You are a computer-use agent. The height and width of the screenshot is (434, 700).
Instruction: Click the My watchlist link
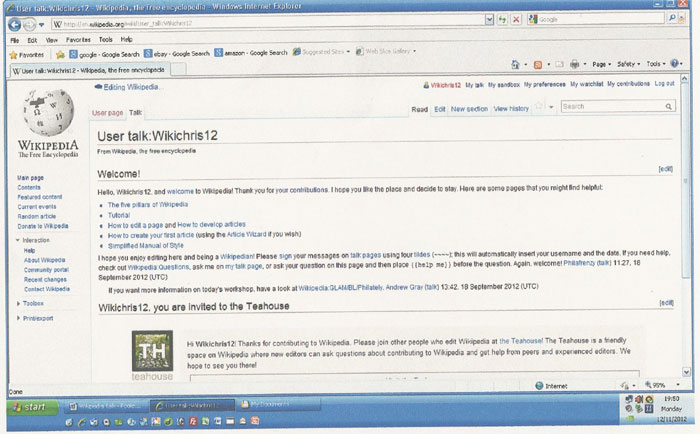click(587, 84)
